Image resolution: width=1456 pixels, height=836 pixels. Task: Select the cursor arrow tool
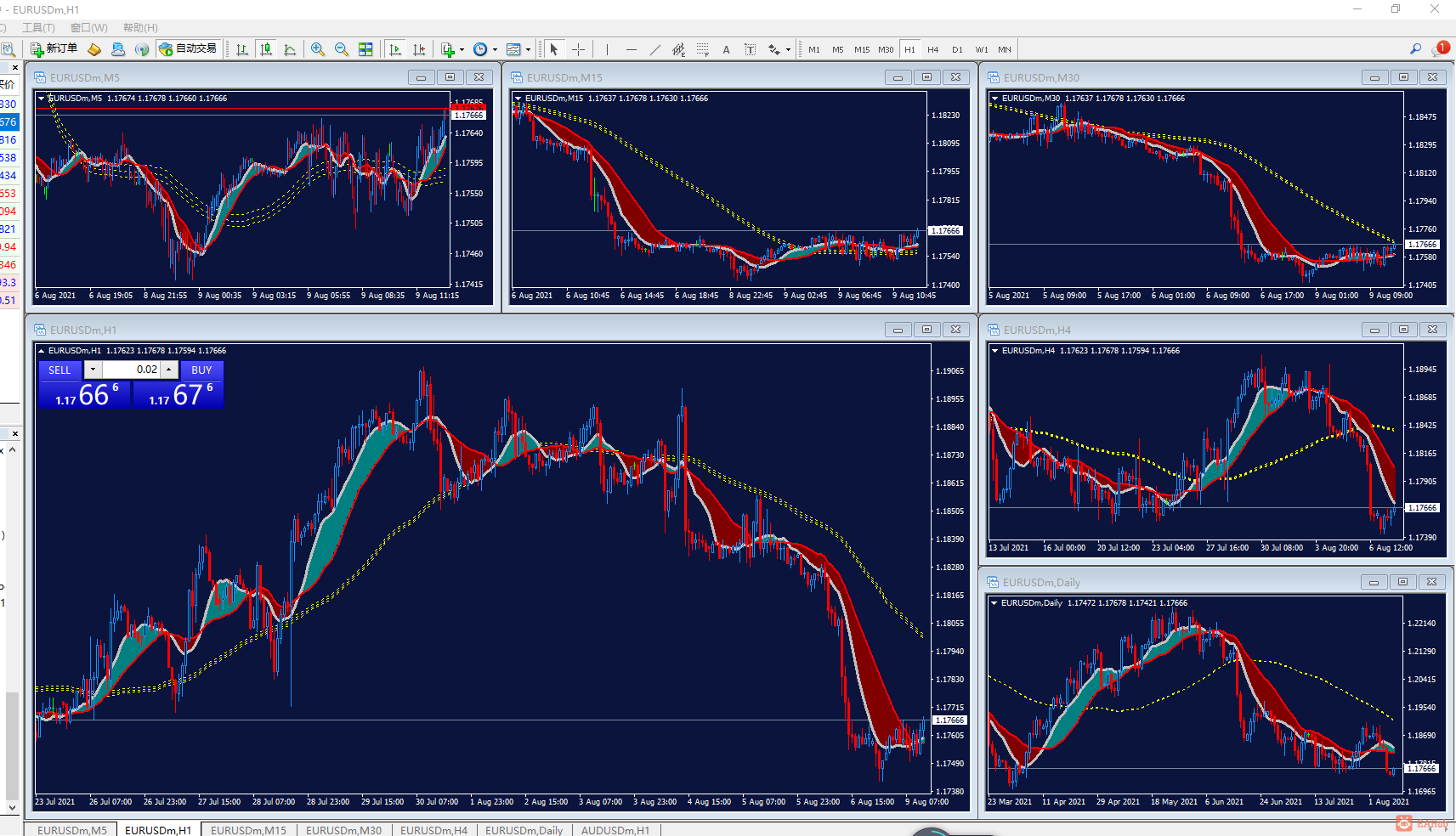tap(554, 49)
